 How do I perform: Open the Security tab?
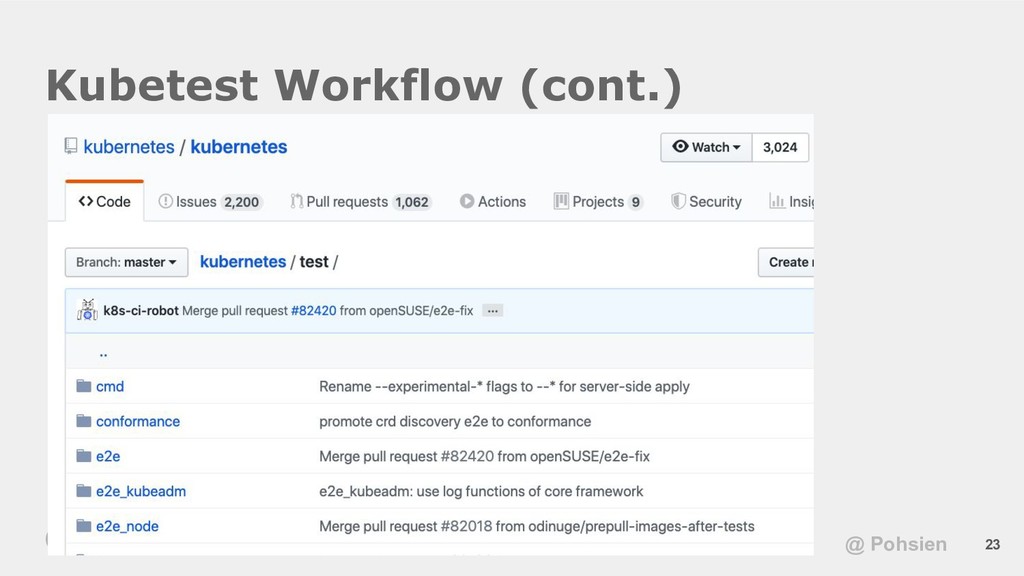coord(707,202)
